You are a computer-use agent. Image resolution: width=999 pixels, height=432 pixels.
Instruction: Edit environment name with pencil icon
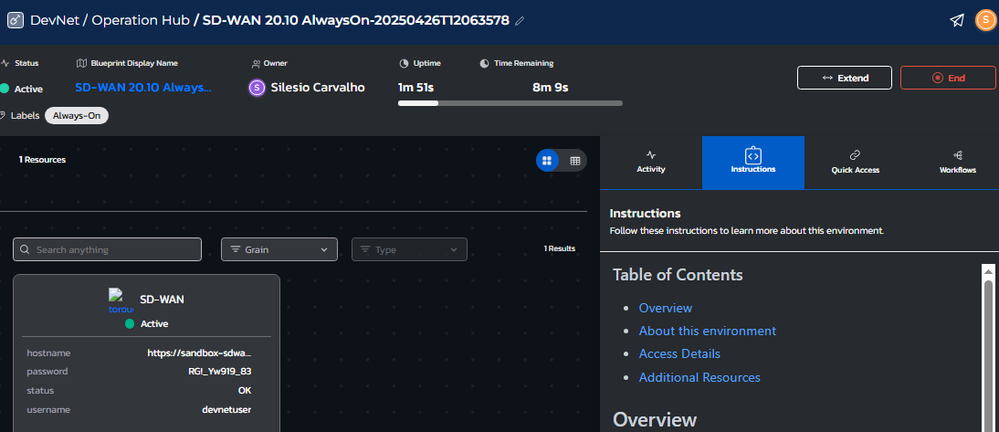[x=520, y=21]
